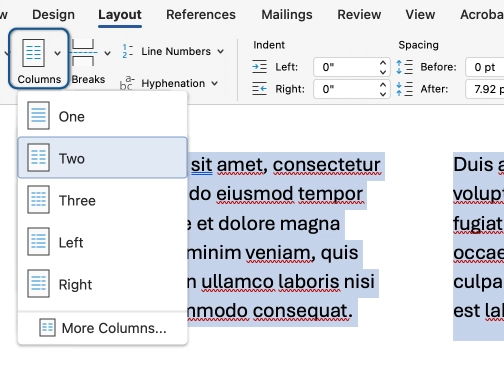Click the Spacing After value field
Image resolution: width=504 pixels, height=379 pixels.
coord(485,89)
